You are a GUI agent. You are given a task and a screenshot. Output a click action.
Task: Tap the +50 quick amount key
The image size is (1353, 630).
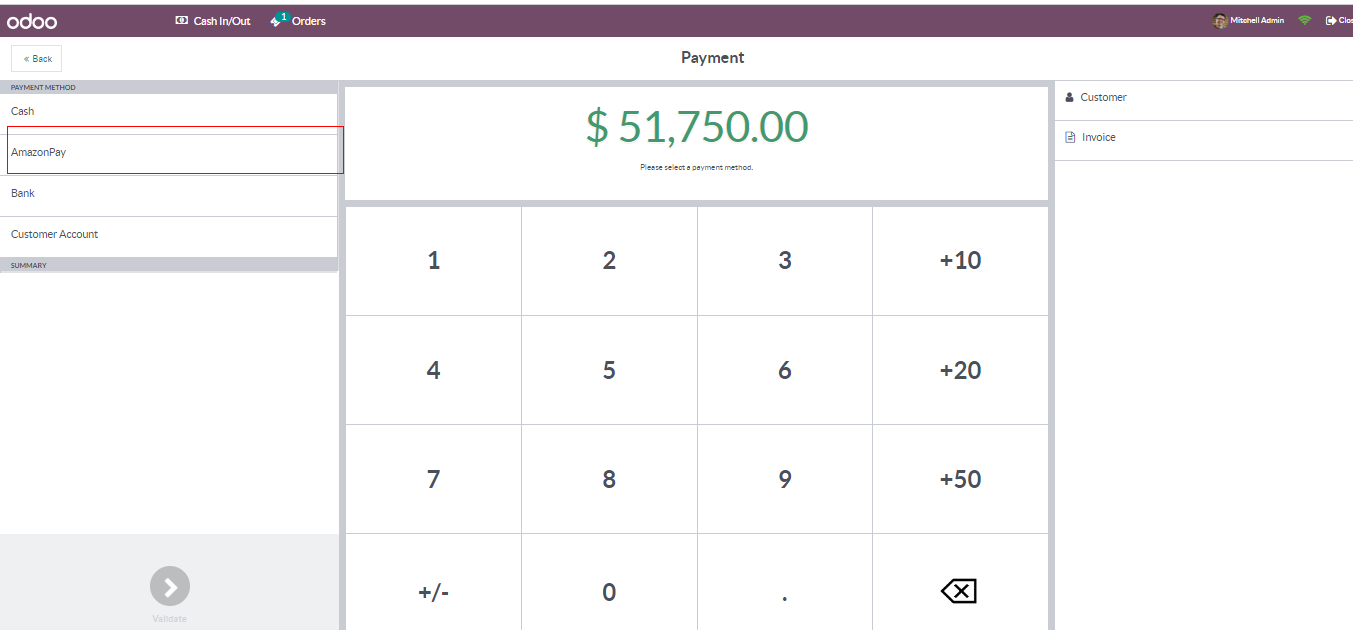pyautogui.click(x=960, y=479)
